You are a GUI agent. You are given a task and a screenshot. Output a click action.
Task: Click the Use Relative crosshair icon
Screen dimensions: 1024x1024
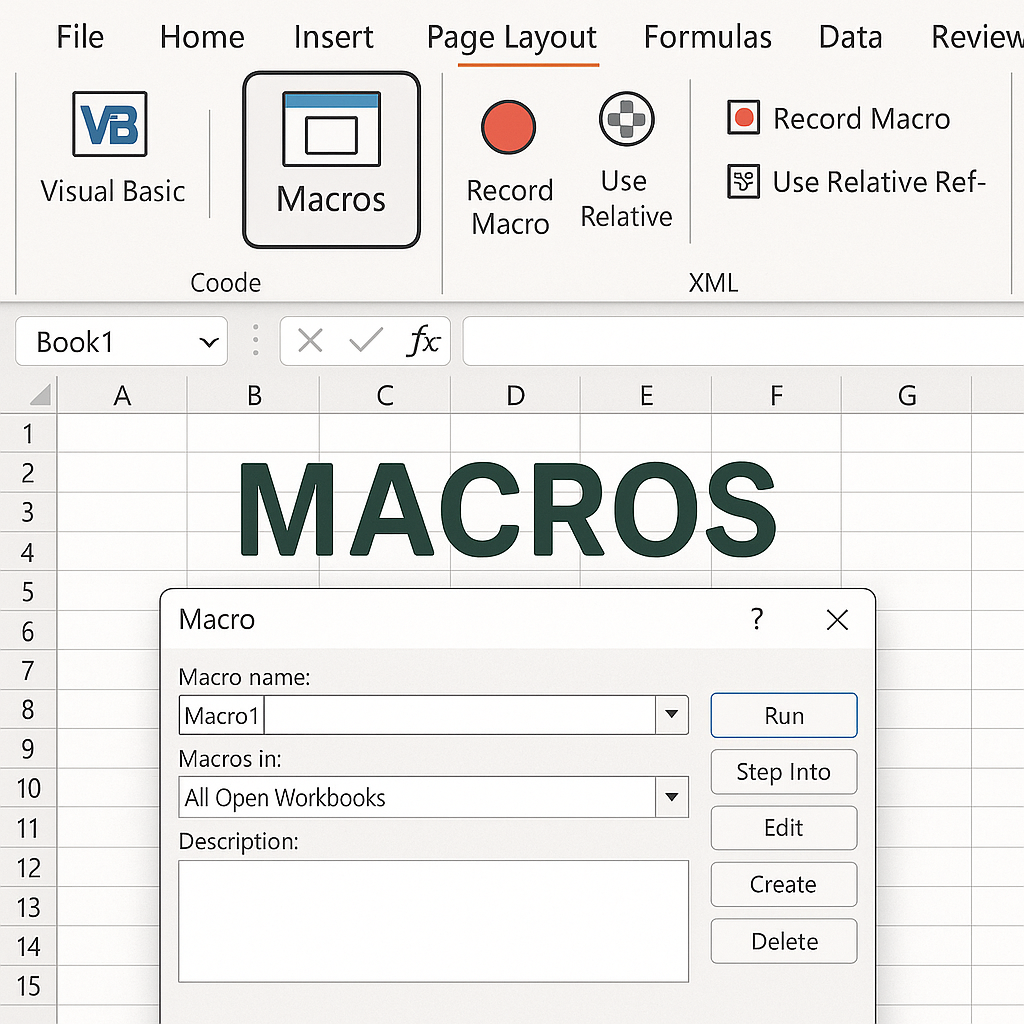point(626,120)
